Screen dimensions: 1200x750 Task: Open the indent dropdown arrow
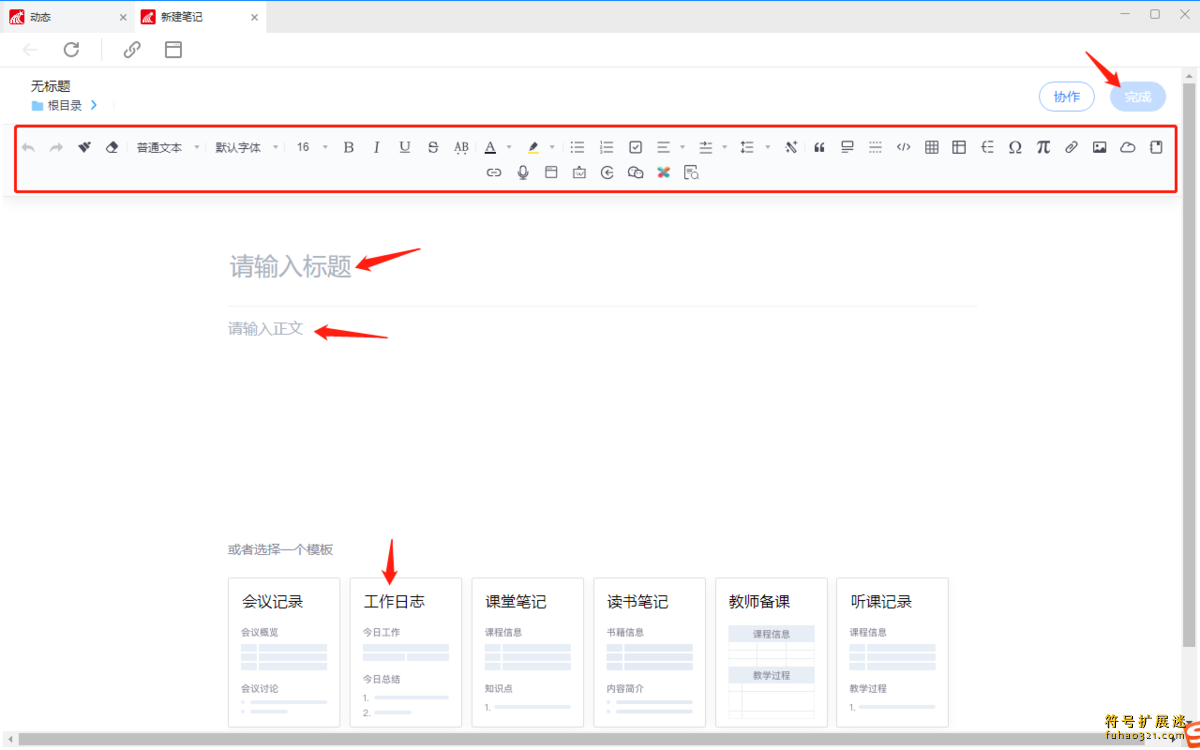tap(724, 147)
